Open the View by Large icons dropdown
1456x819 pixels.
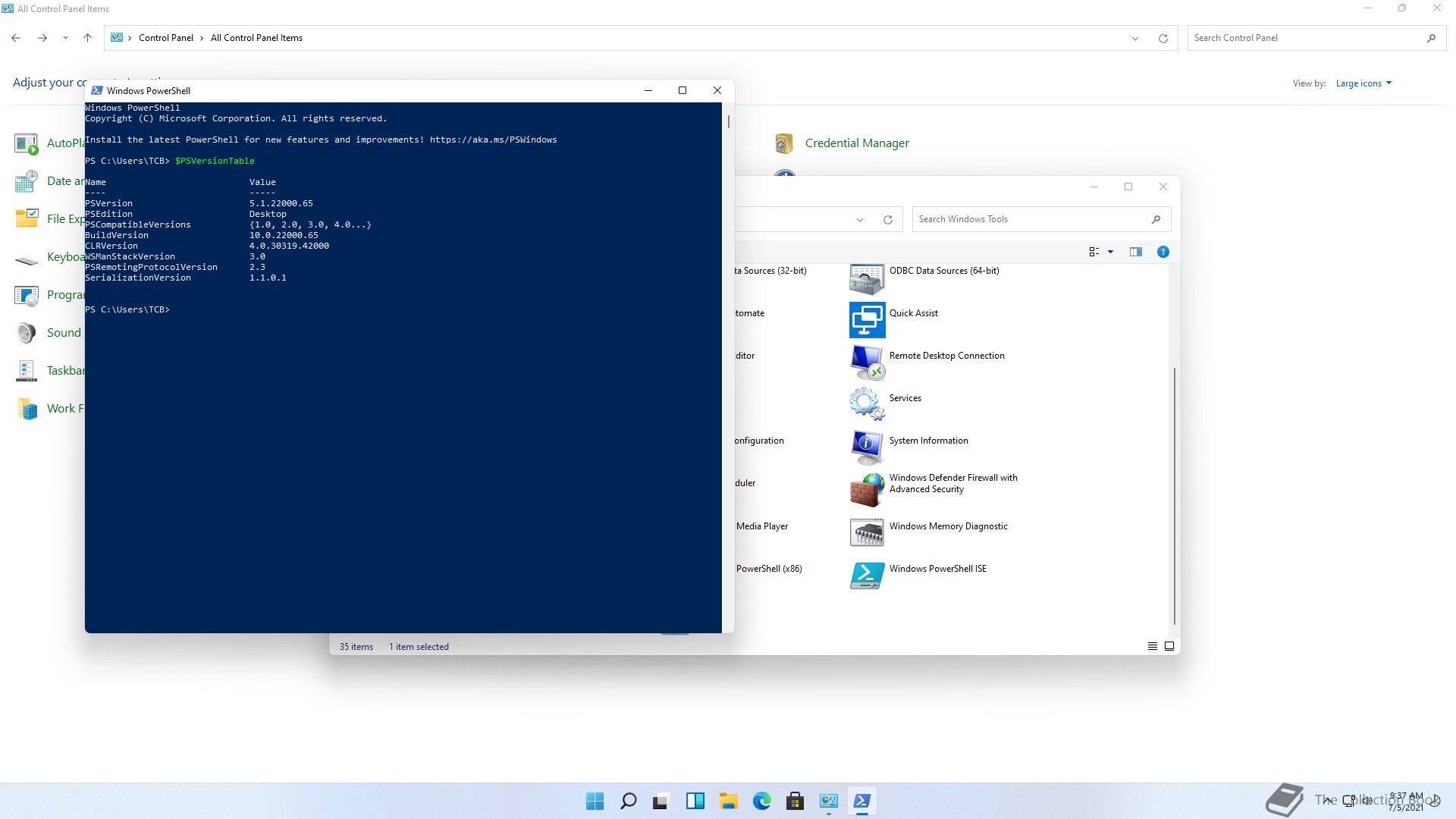click(1363, 83)
